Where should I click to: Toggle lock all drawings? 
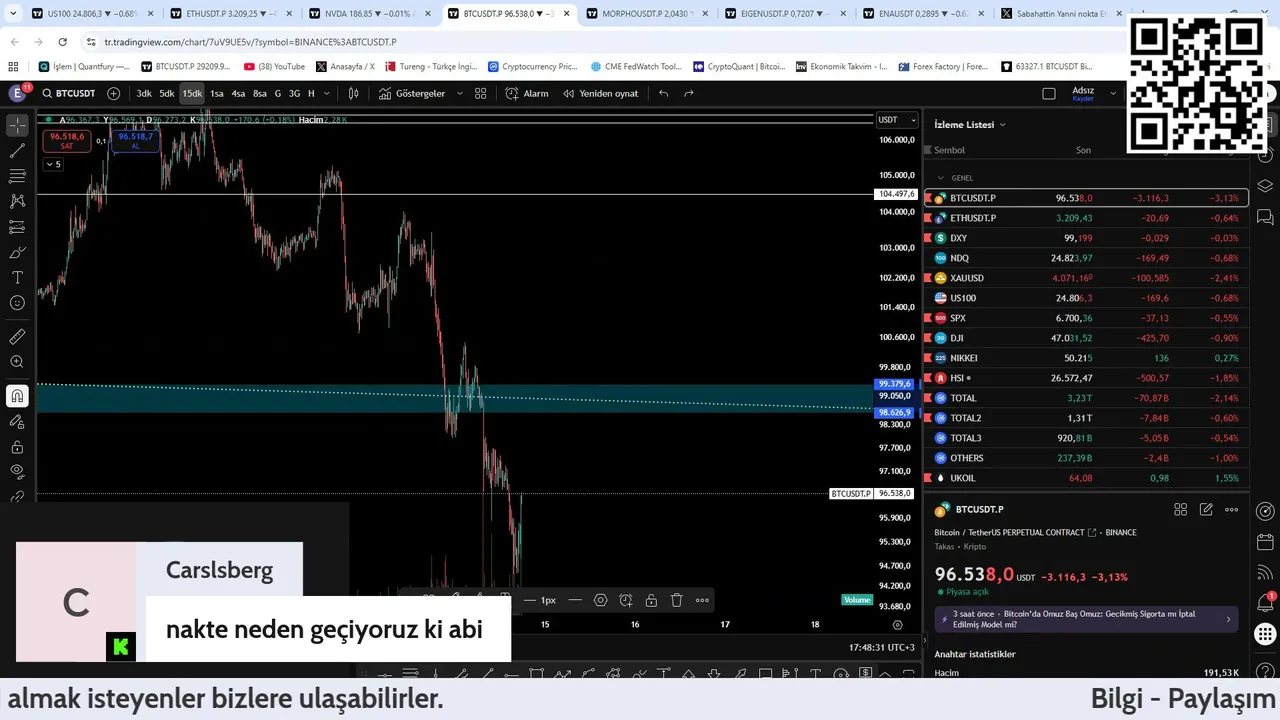click(17, 447)
